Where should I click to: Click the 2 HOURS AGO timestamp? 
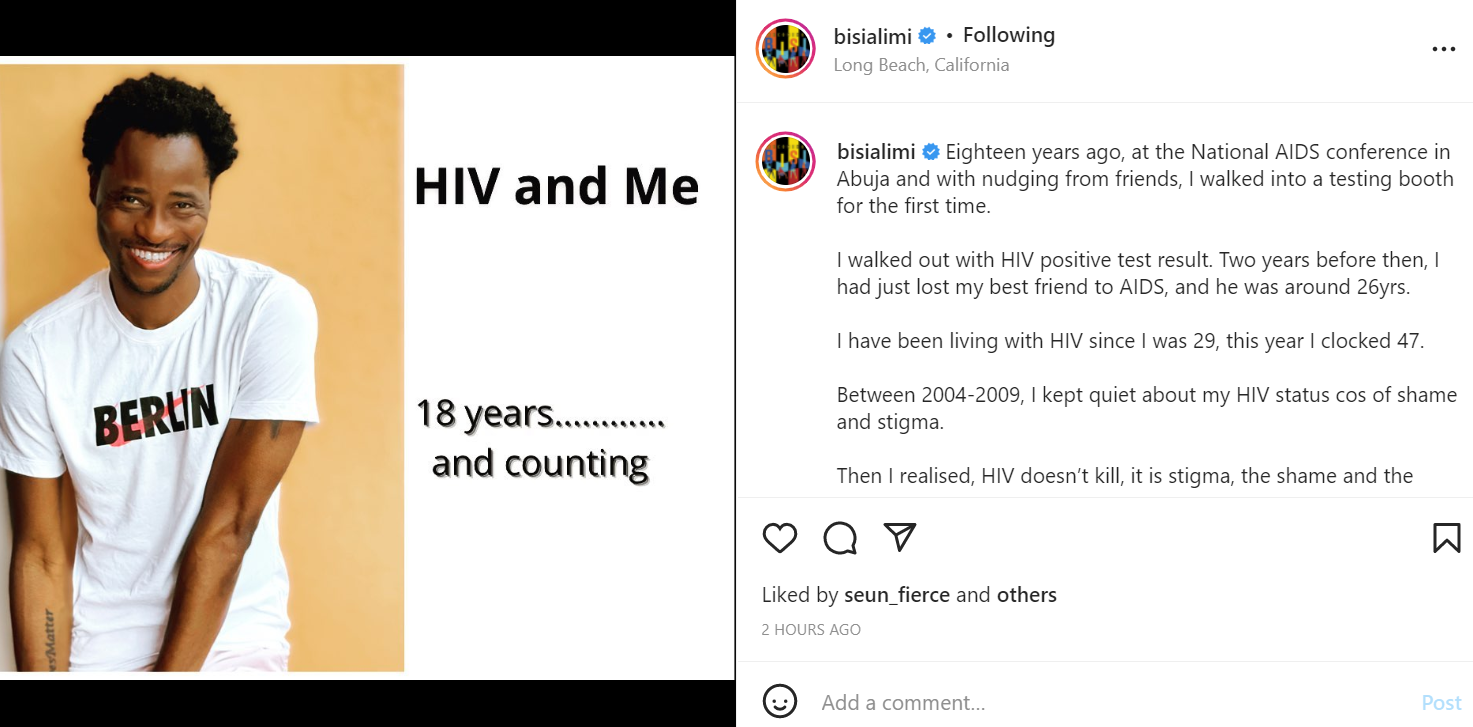[811, 630]
